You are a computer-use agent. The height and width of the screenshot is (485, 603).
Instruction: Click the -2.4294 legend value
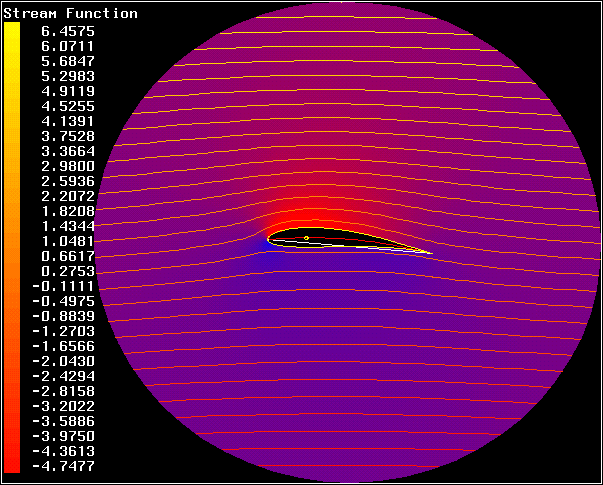pyautogui.click(x=63, y=376)
